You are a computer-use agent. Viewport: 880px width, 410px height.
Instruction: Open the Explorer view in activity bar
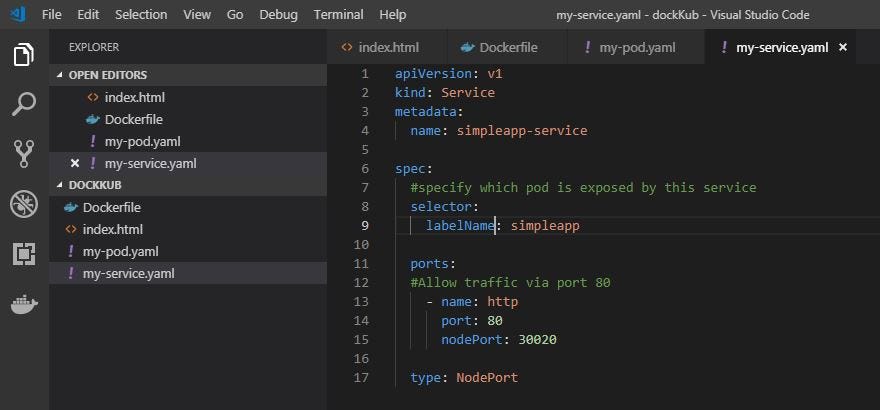coord(24,55)
